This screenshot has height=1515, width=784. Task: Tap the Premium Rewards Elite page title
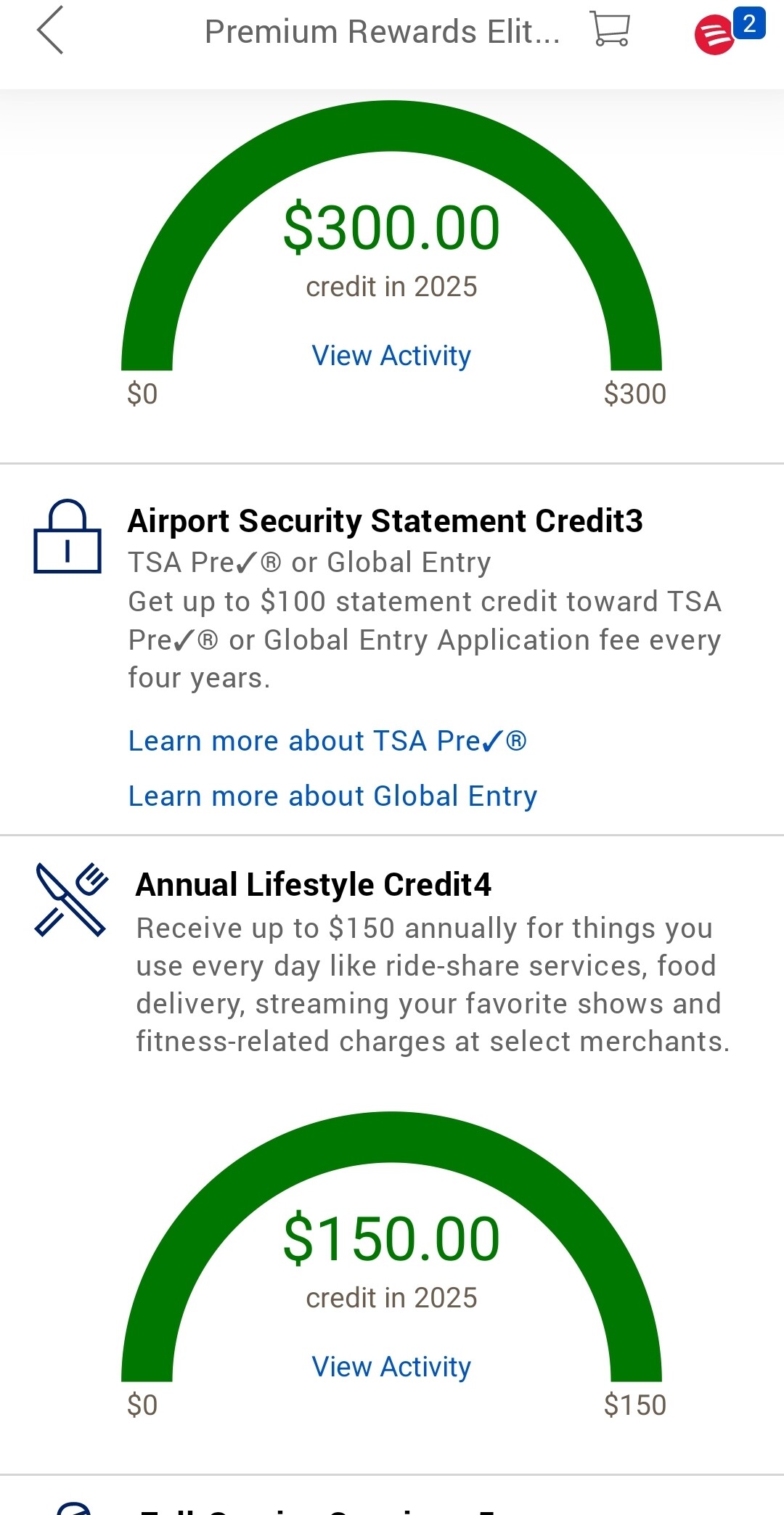tap(382, 32)
